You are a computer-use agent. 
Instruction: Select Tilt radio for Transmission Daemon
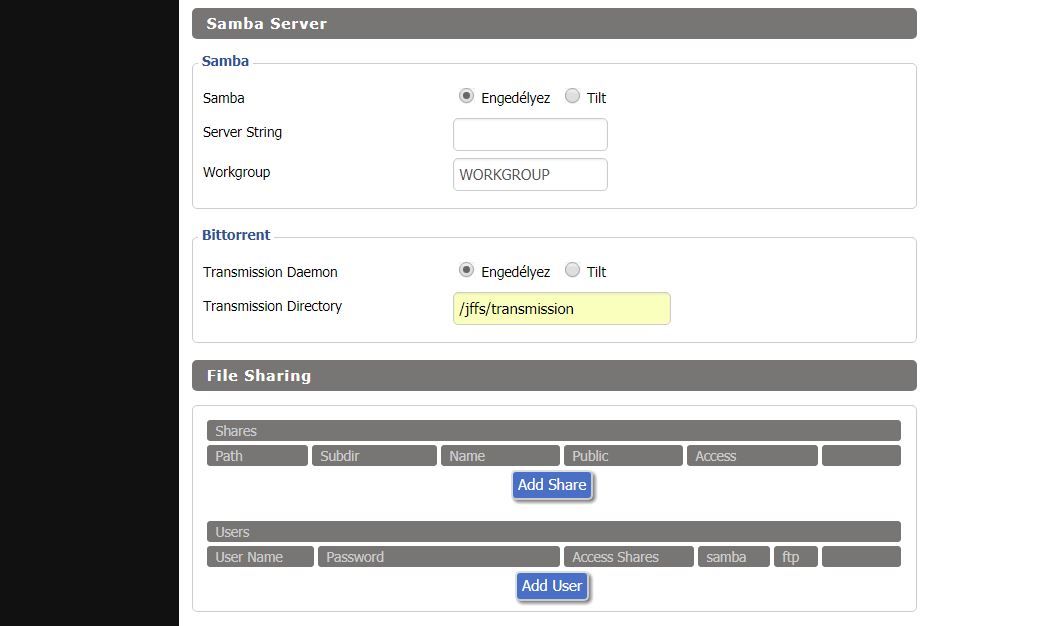(572, 271)
